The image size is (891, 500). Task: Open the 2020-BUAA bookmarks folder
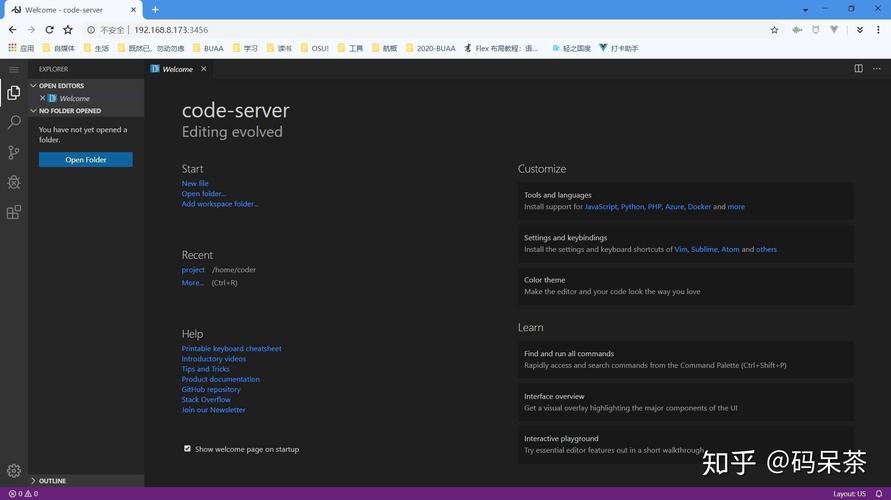431,48
